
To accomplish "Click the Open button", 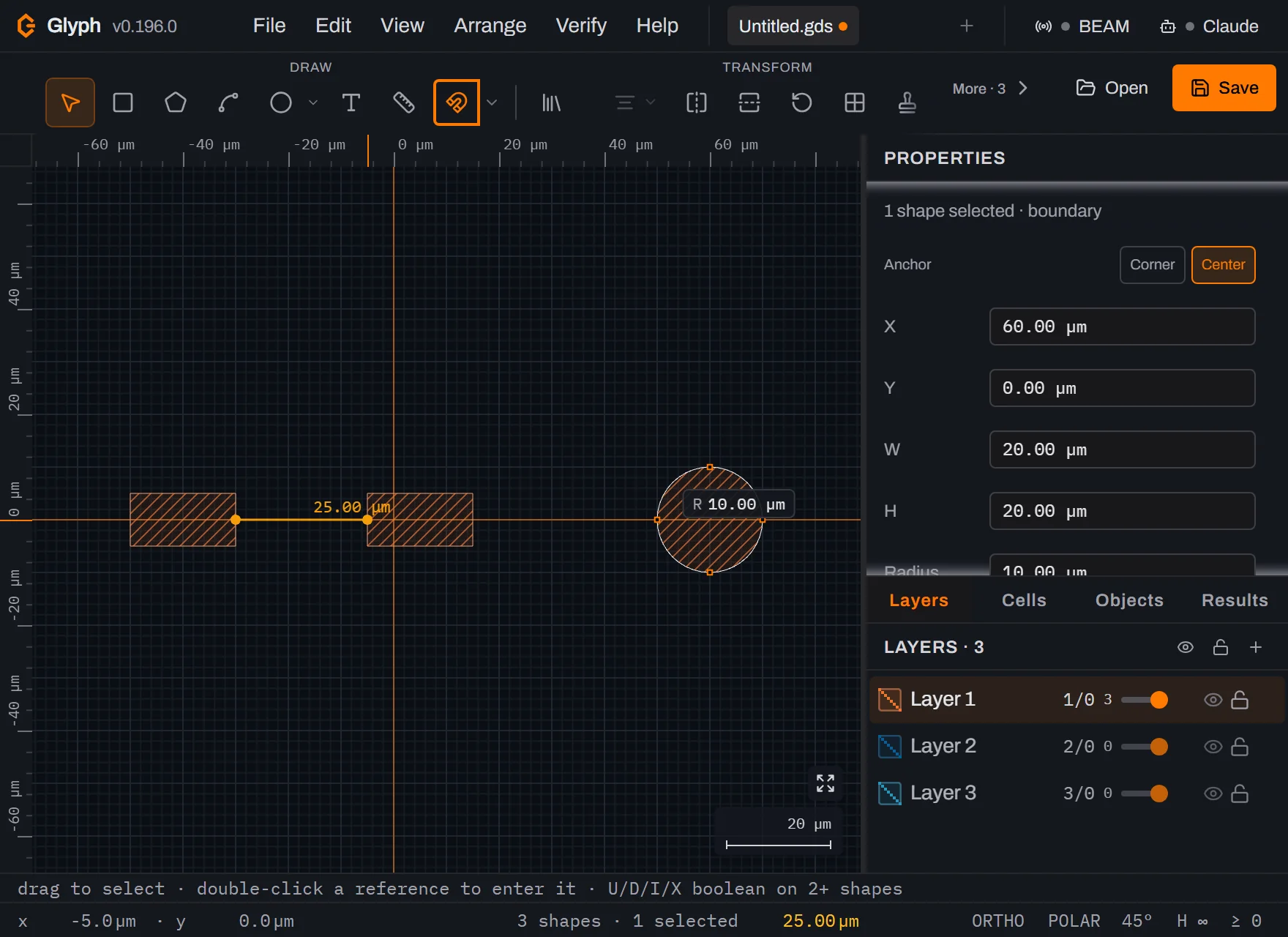I will (x=1112, y=88).
